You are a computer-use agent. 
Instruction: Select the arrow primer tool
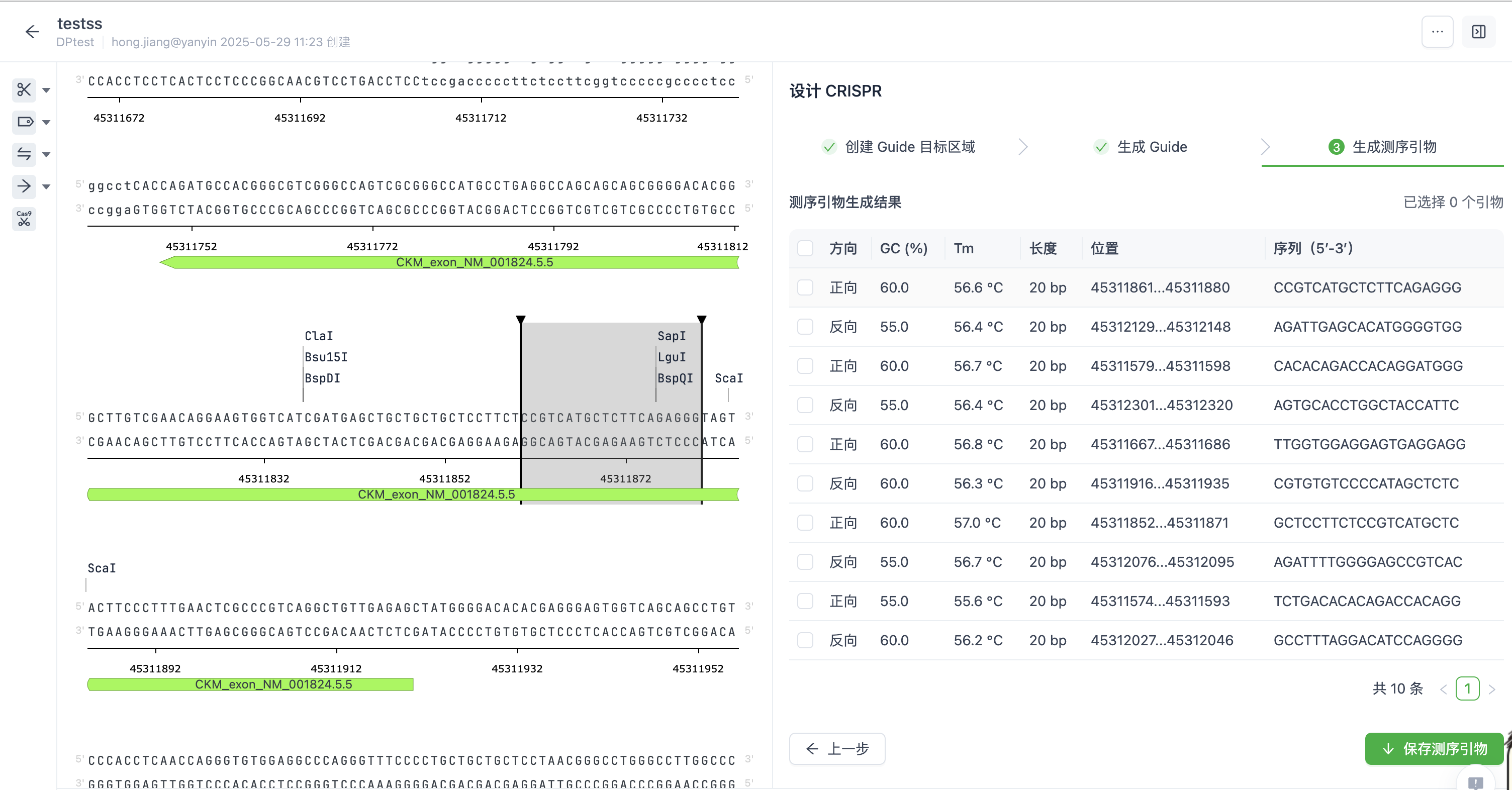tap(23, 186)
